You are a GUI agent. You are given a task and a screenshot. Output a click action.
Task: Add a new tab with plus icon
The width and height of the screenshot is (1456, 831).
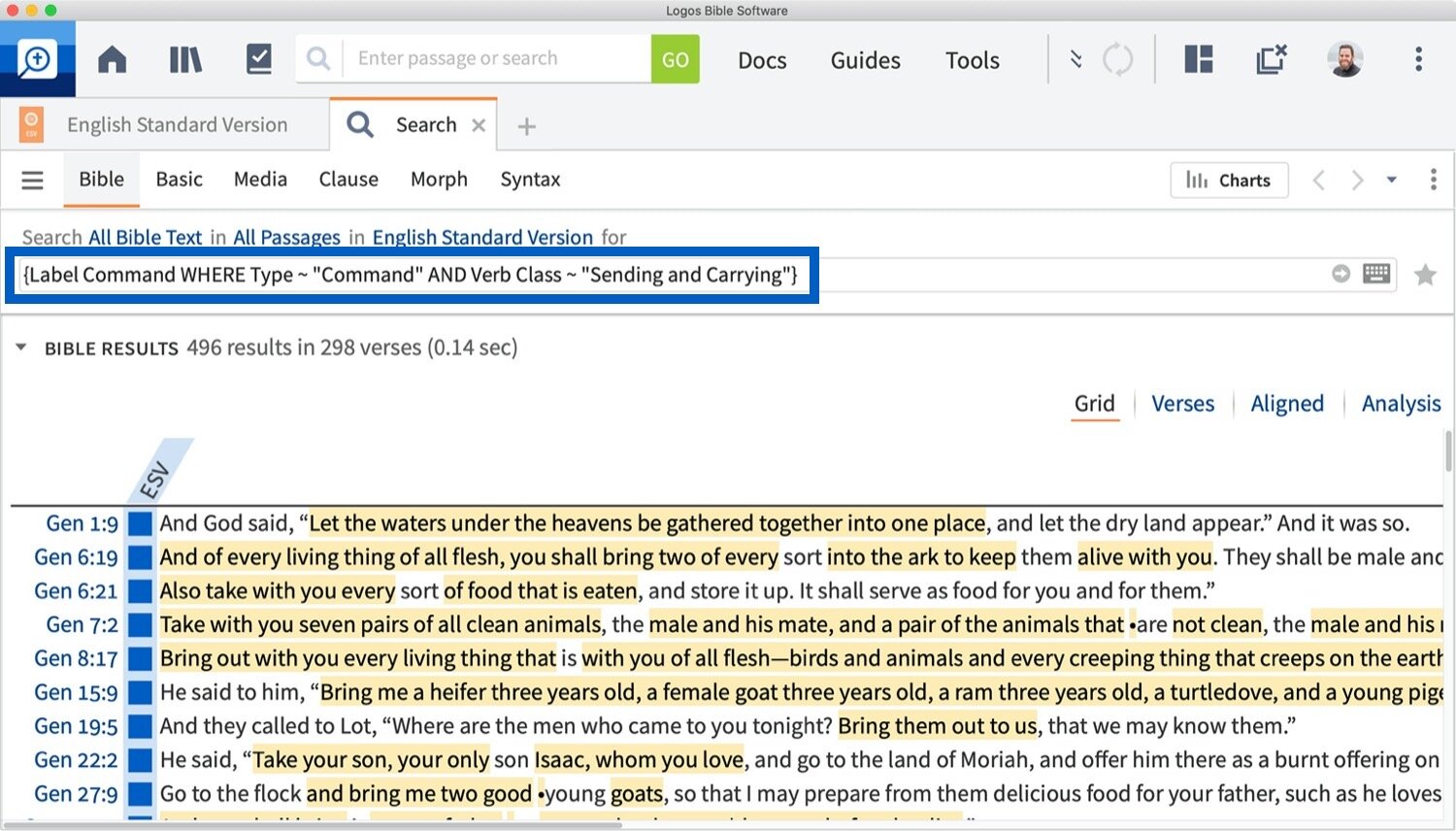coord(526,126)
